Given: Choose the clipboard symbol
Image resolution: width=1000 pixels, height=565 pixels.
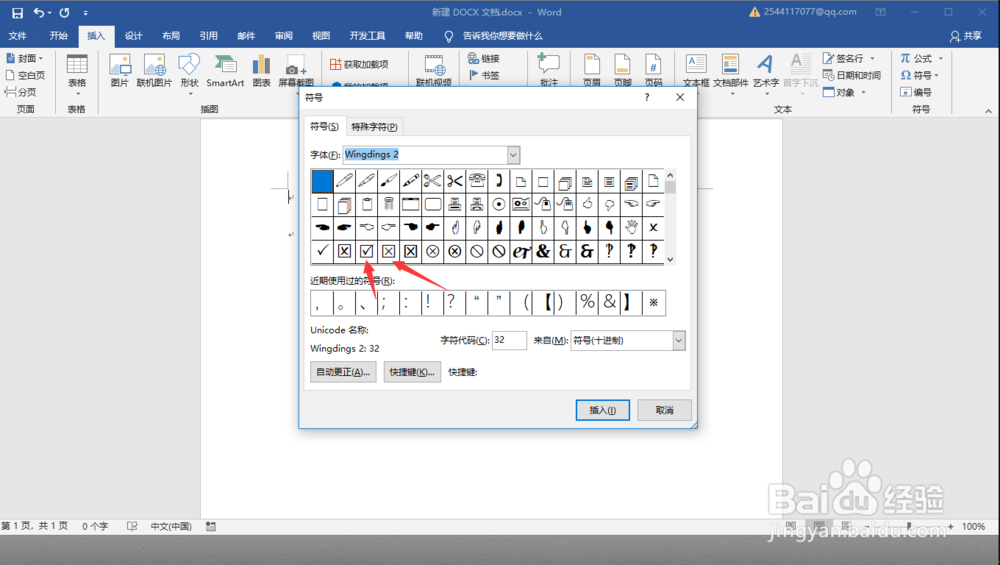Looking at the screenshot, I should (x=366, y=205).
